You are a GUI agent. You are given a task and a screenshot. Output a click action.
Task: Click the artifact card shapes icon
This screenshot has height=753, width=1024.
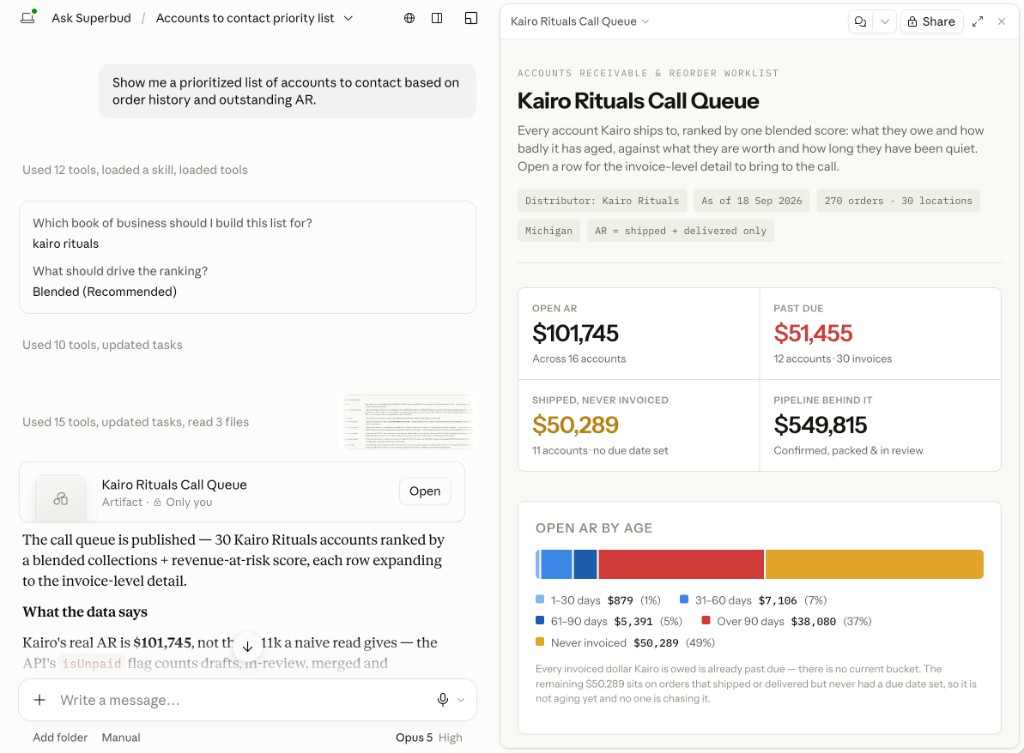[61, 499]
